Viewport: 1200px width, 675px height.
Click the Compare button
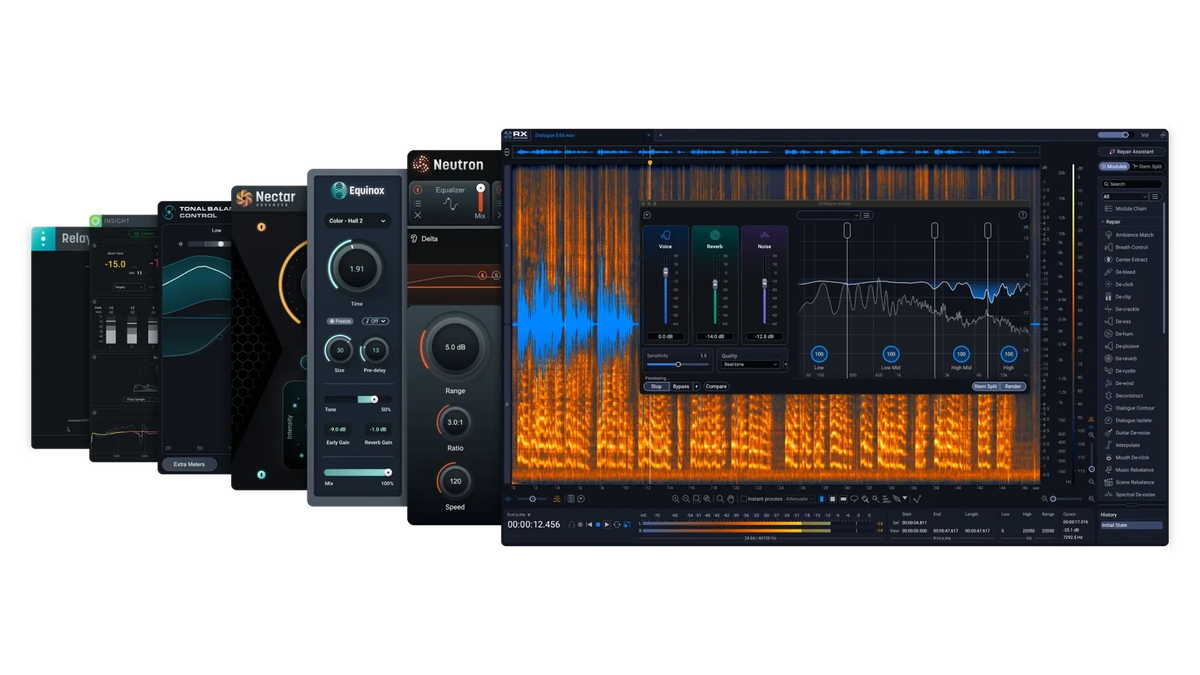coord(716,386)
